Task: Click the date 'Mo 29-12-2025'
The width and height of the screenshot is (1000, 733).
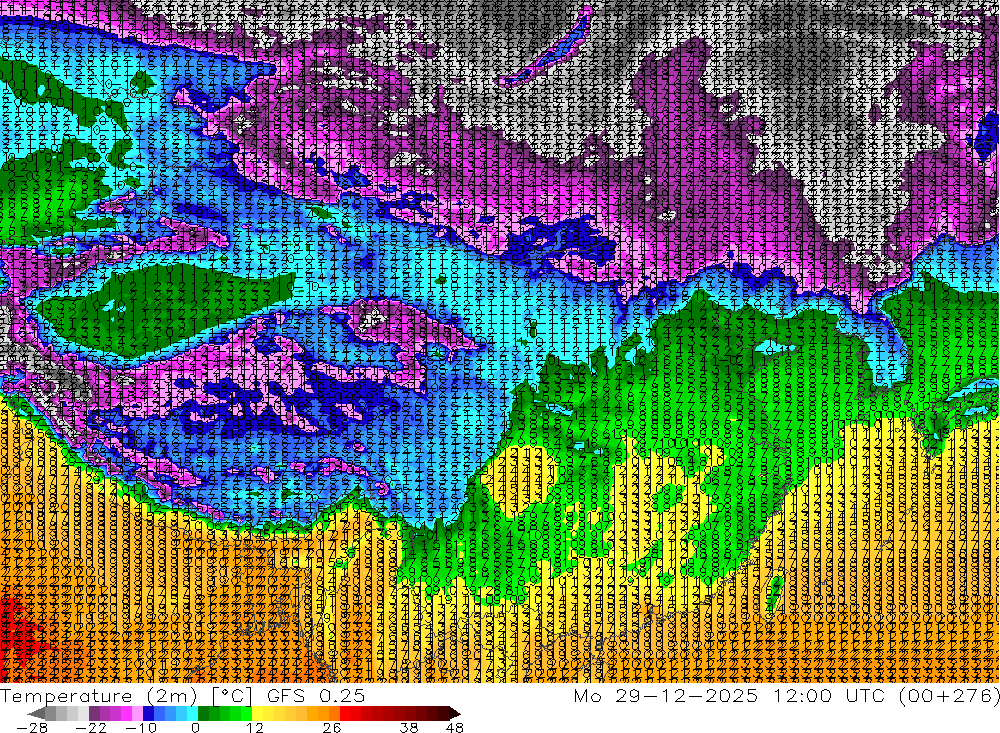Action: (666, 695)
